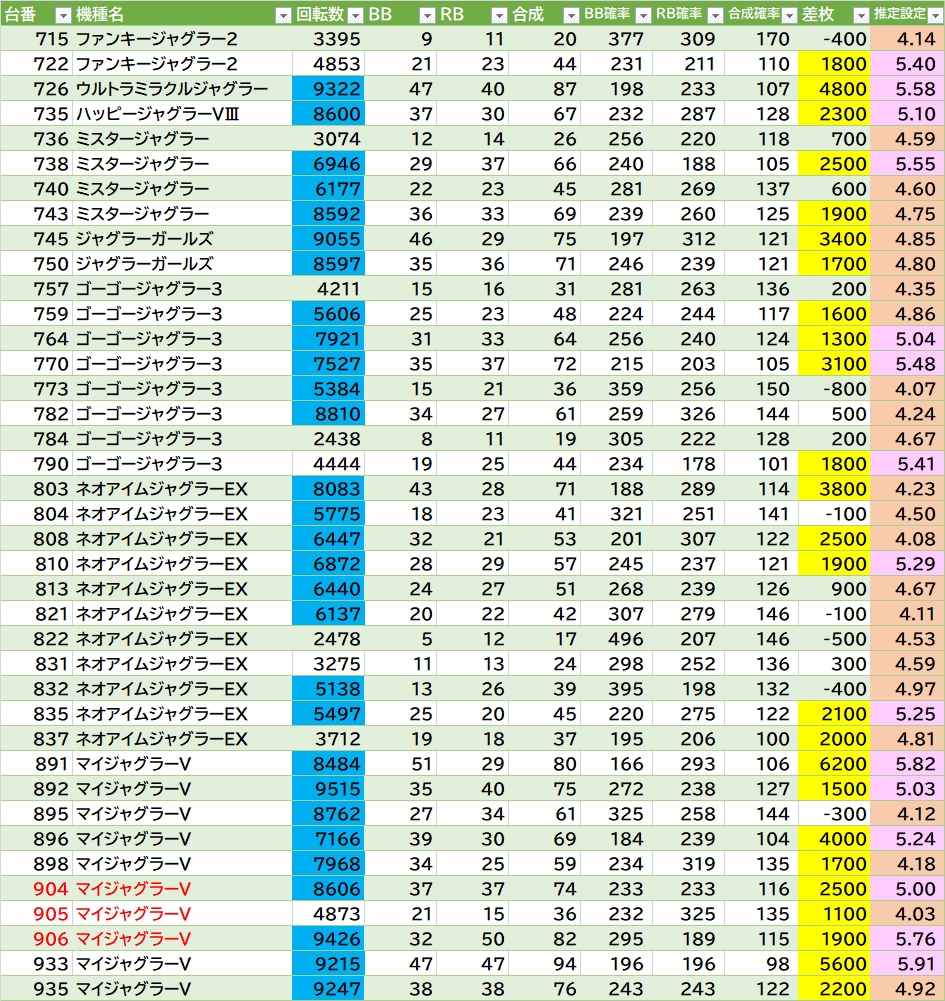The image size is (945, 1001).
Task: Expand the 合成 column filter dropdown
Action: (x=570, y=15)
